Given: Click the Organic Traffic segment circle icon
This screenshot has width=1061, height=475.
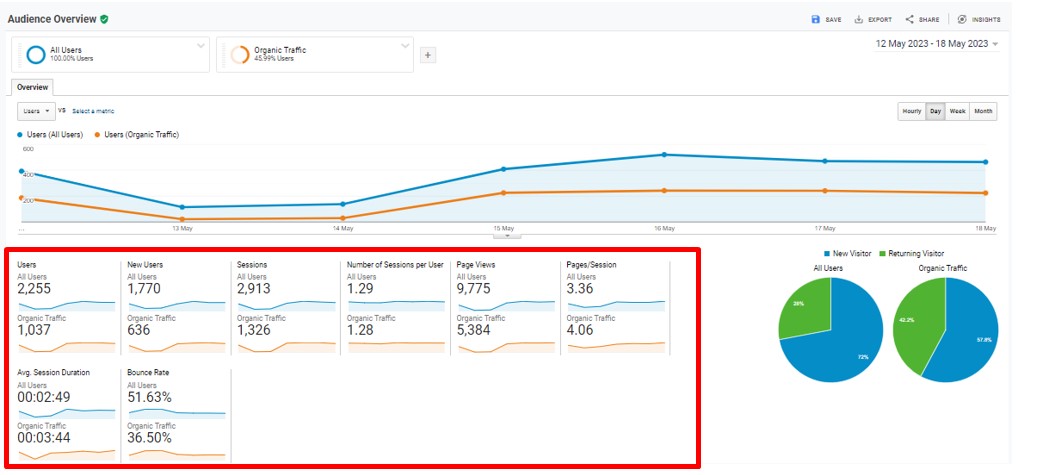Looking at the screenshot, I should [x=240, y=54].
